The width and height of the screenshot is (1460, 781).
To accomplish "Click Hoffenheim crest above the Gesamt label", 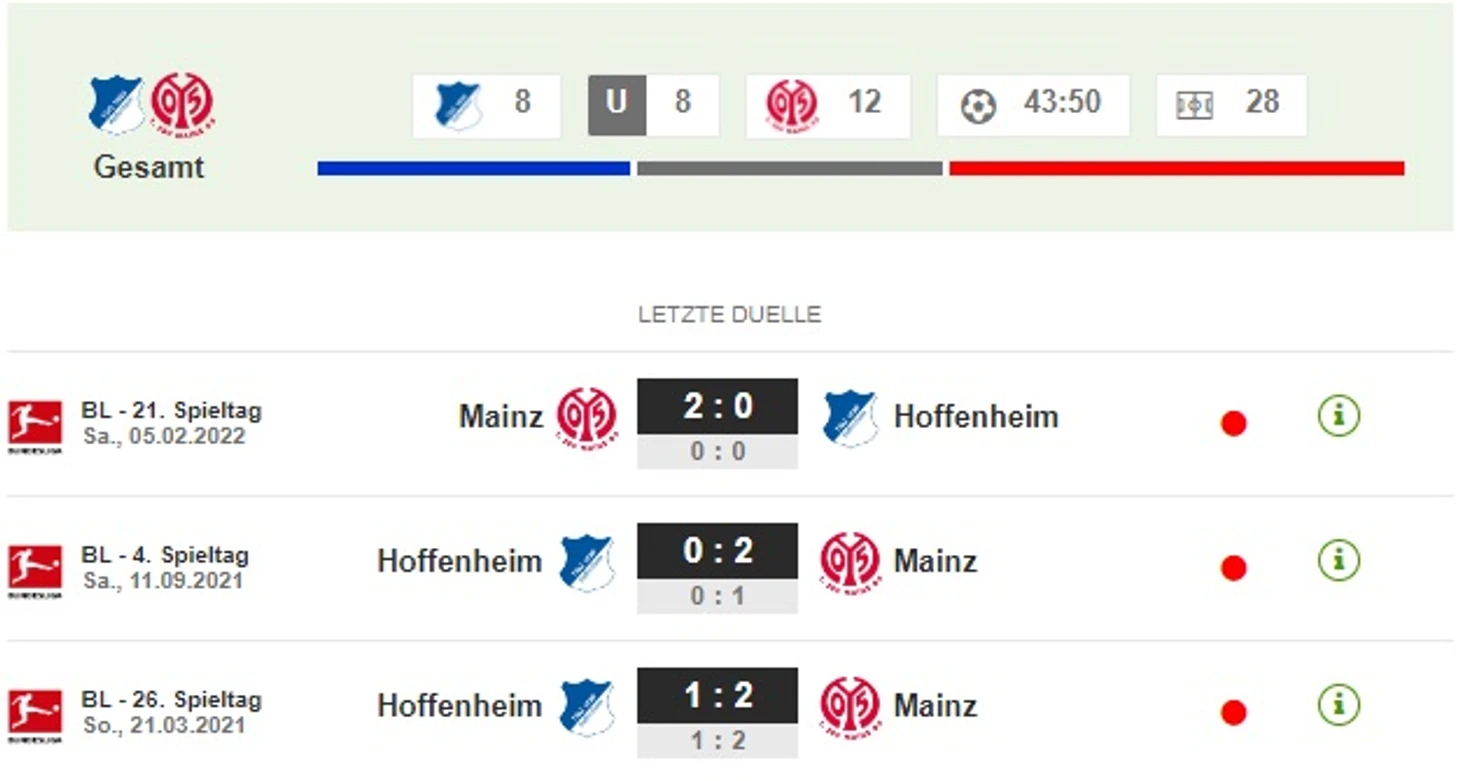I will coord(116,104).
